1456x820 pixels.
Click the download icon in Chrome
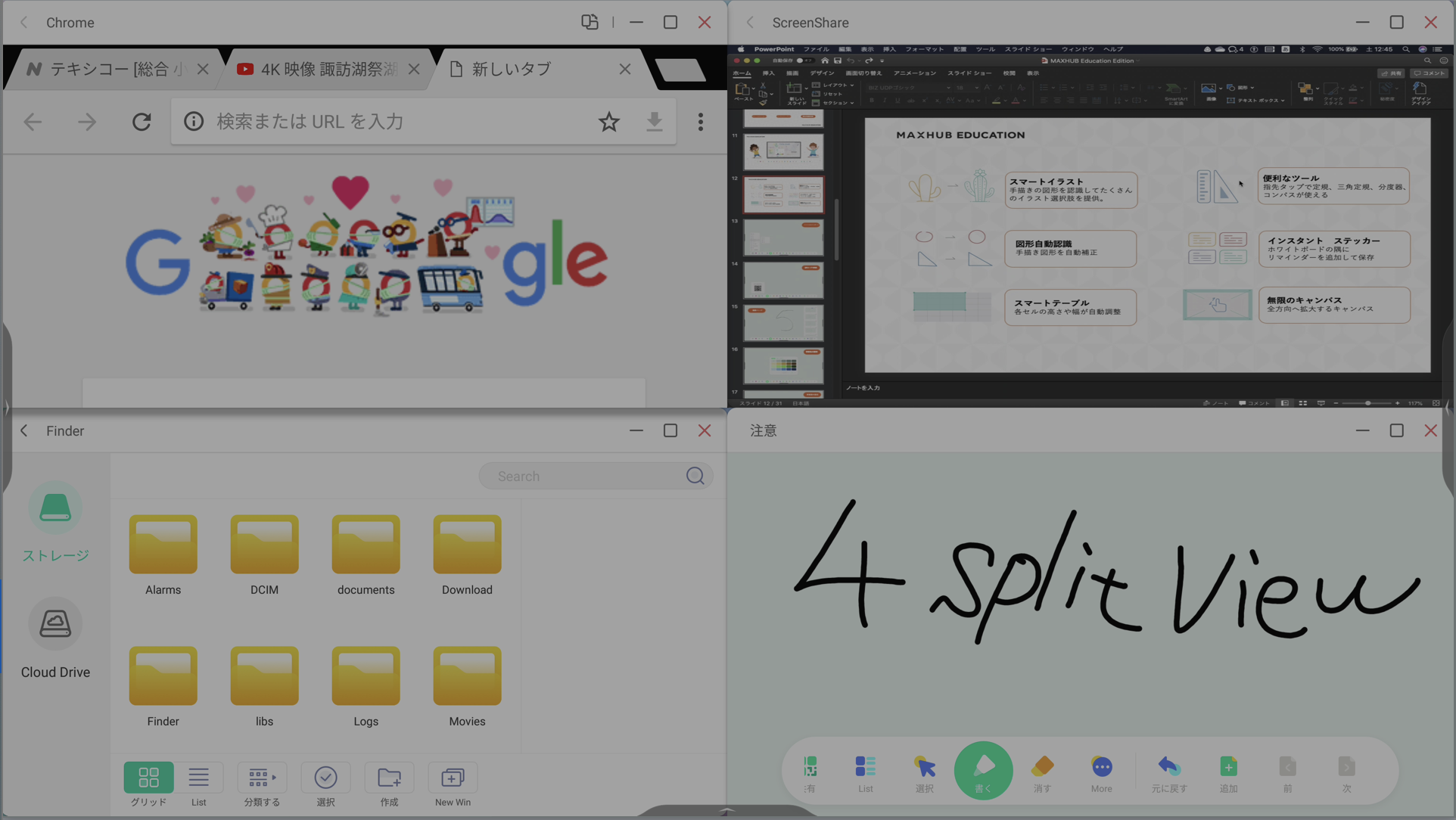655,122
